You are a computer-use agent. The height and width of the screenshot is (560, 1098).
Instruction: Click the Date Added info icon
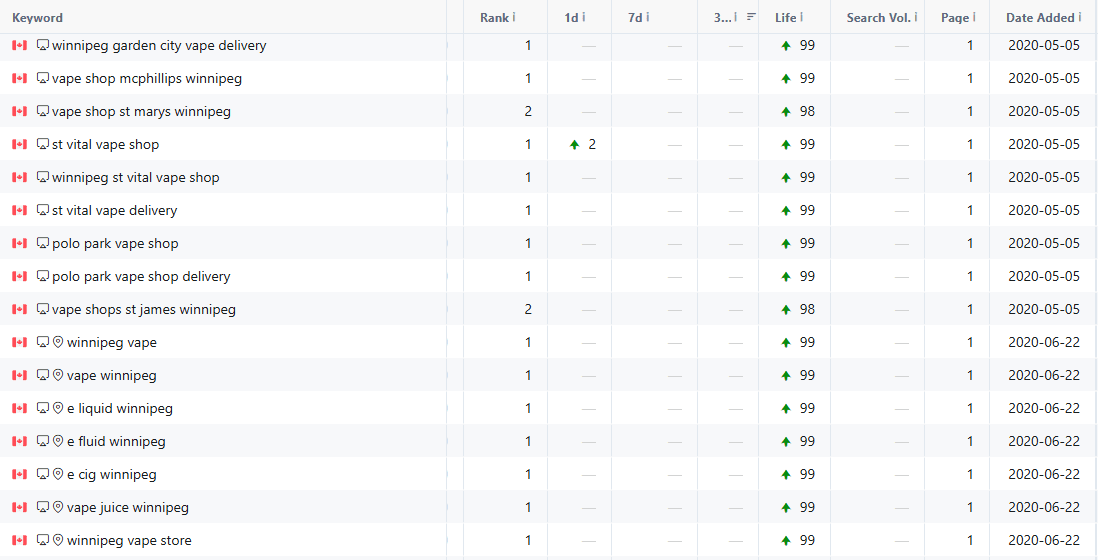(1079, 17)
